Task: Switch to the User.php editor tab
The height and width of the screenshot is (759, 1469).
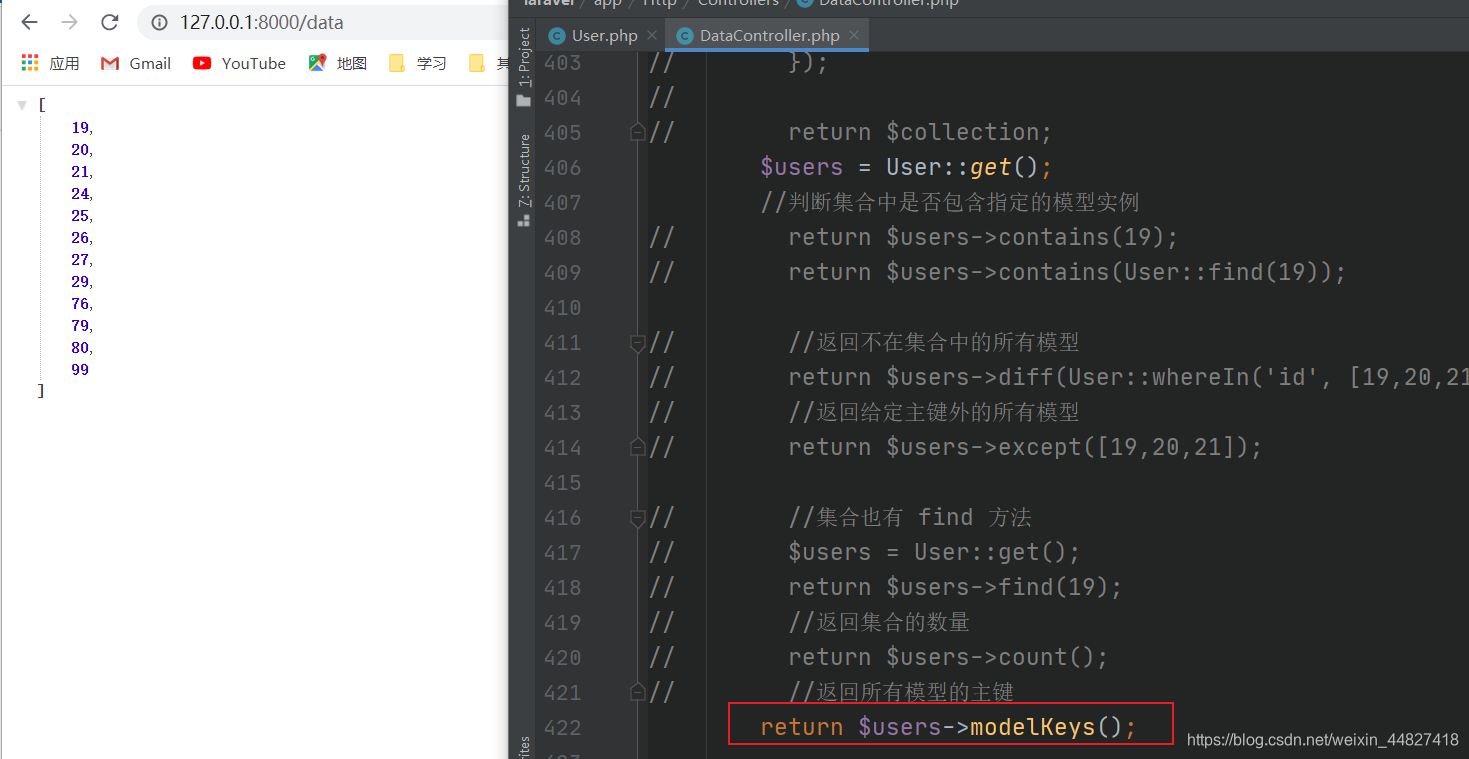Action: (604, 36)
